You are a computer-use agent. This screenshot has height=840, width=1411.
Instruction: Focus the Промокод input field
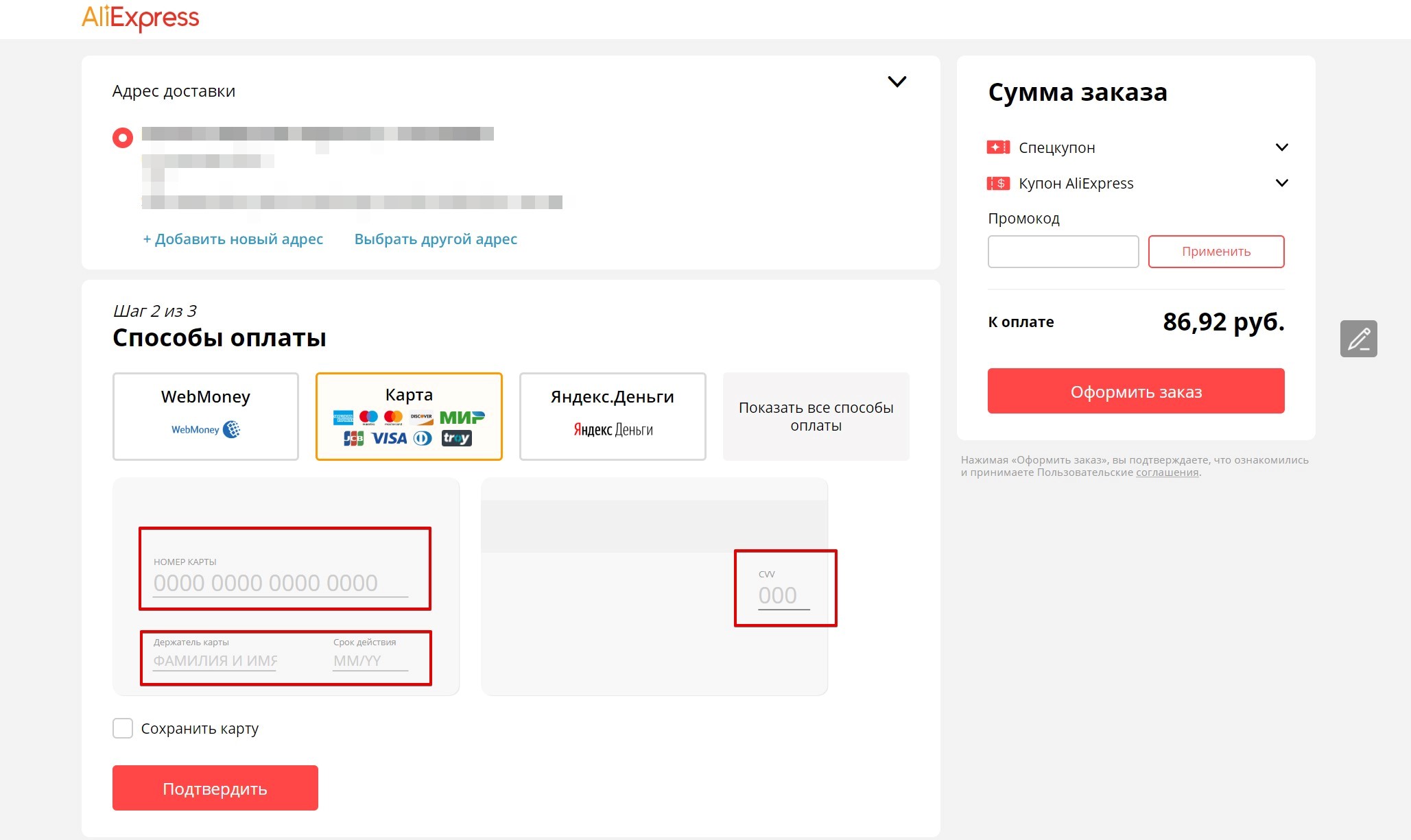1063,252
